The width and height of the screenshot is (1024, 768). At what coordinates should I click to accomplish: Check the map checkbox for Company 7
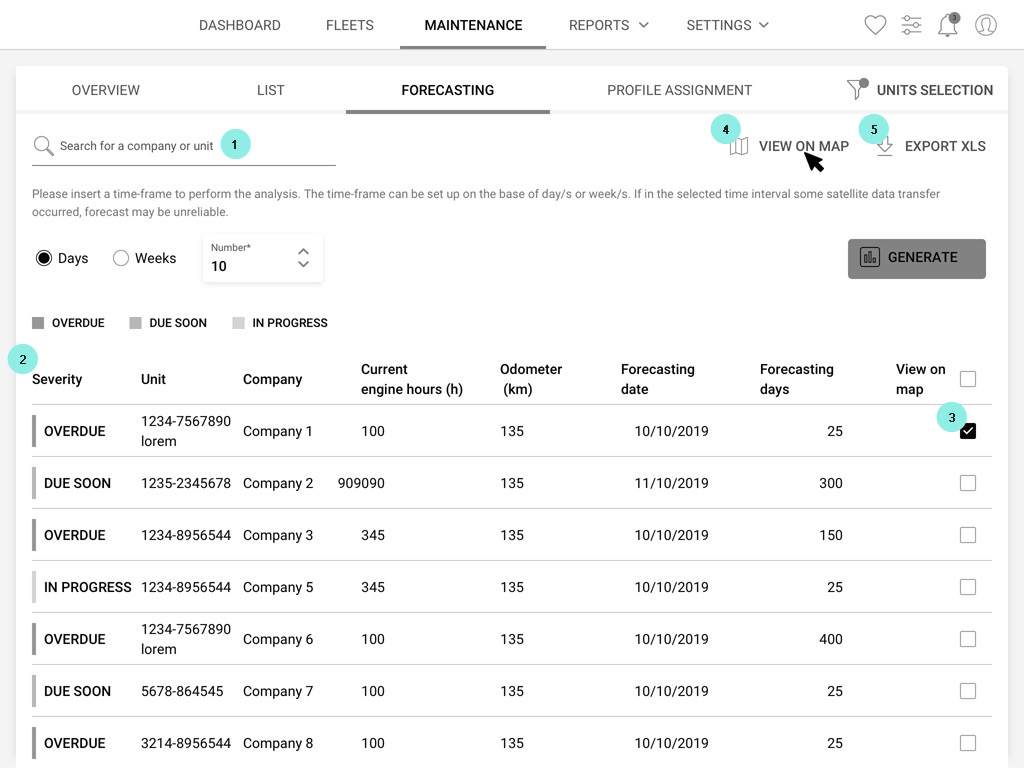[968, 691]
